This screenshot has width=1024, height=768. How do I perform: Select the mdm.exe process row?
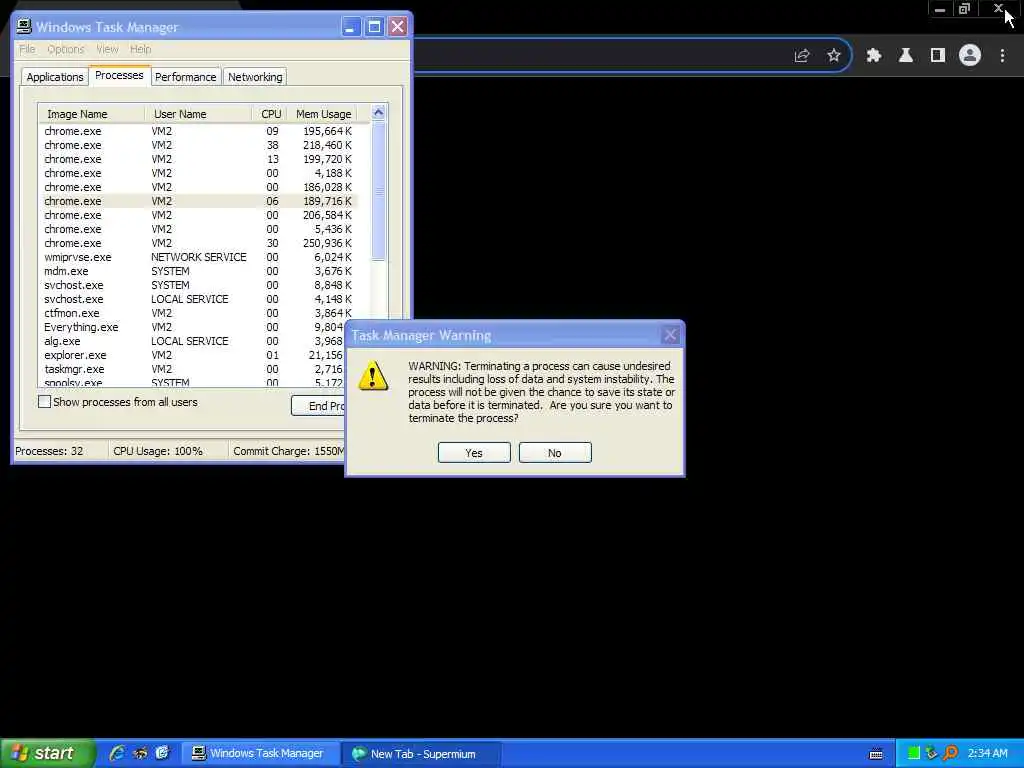tap(198, 271)
